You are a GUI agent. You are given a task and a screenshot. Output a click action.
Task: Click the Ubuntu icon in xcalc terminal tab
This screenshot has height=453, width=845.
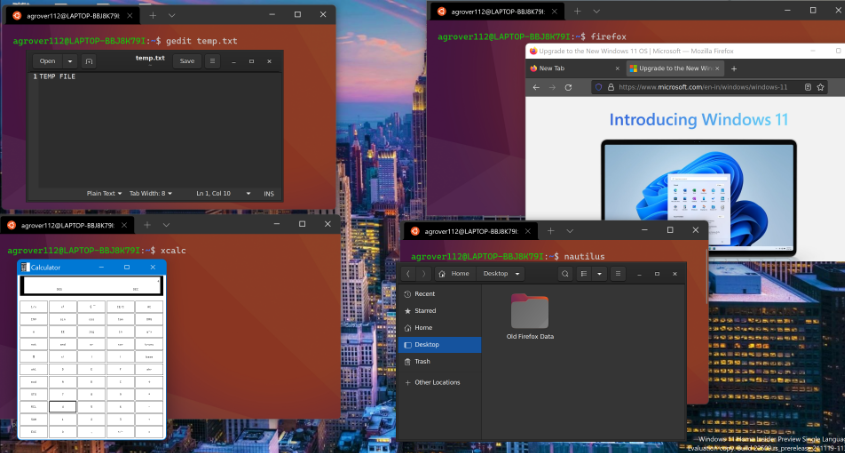tap(11, 225)
